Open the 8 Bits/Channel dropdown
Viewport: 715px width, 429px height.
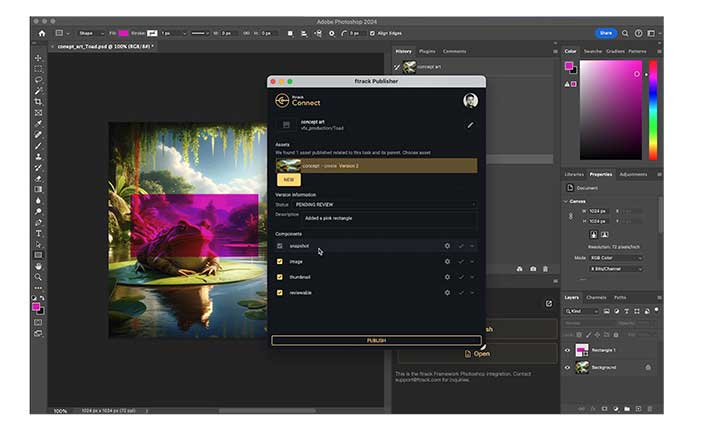[616, 269]
